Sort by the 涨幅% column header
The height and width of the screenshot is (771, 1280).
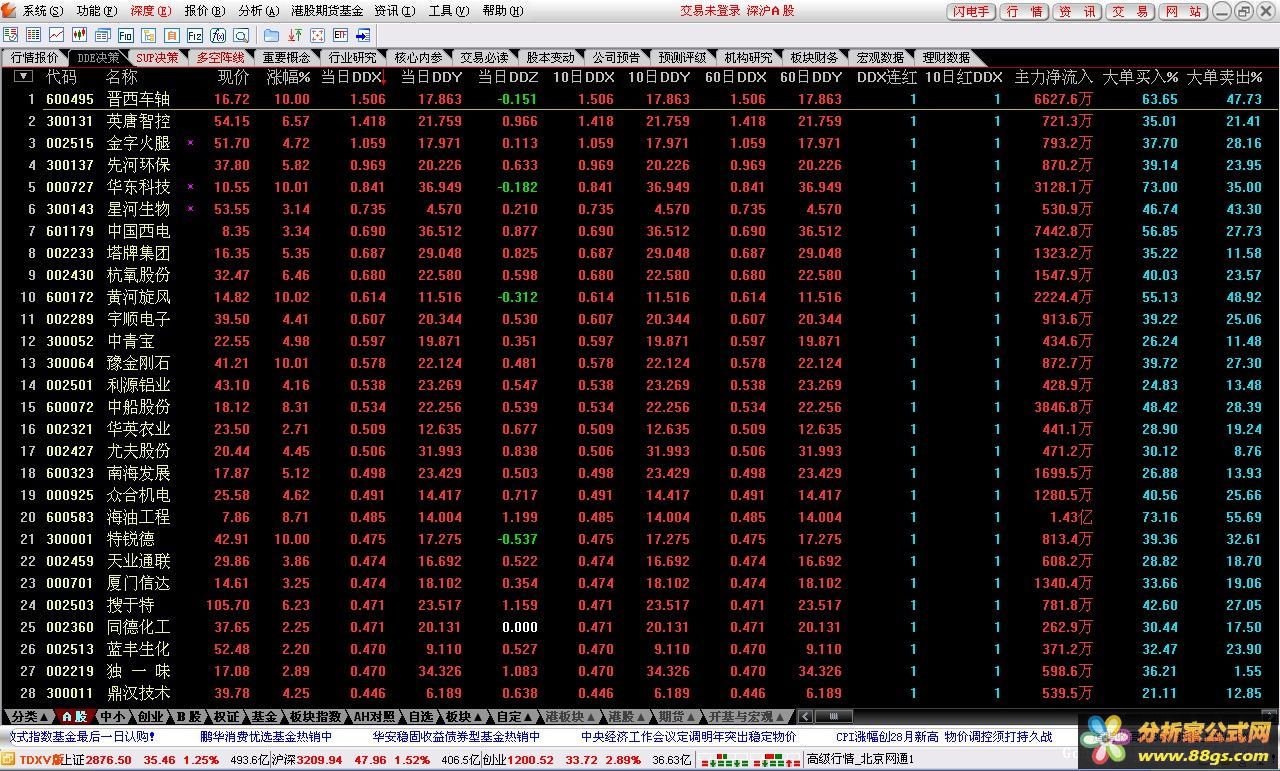point(288,77)
